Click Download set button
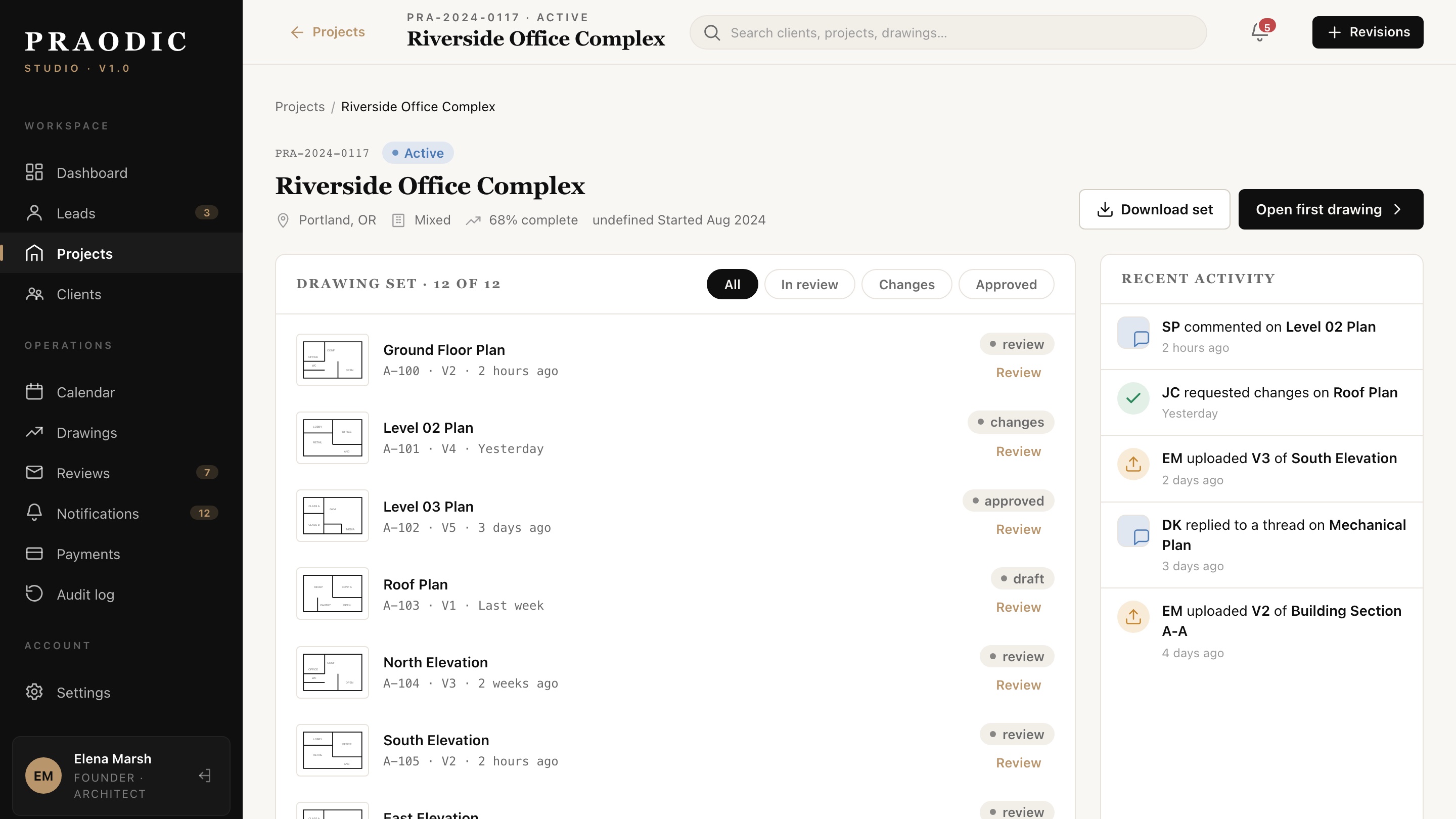The width and height of the screenshot is (1456, 819). pos(1154,209)
